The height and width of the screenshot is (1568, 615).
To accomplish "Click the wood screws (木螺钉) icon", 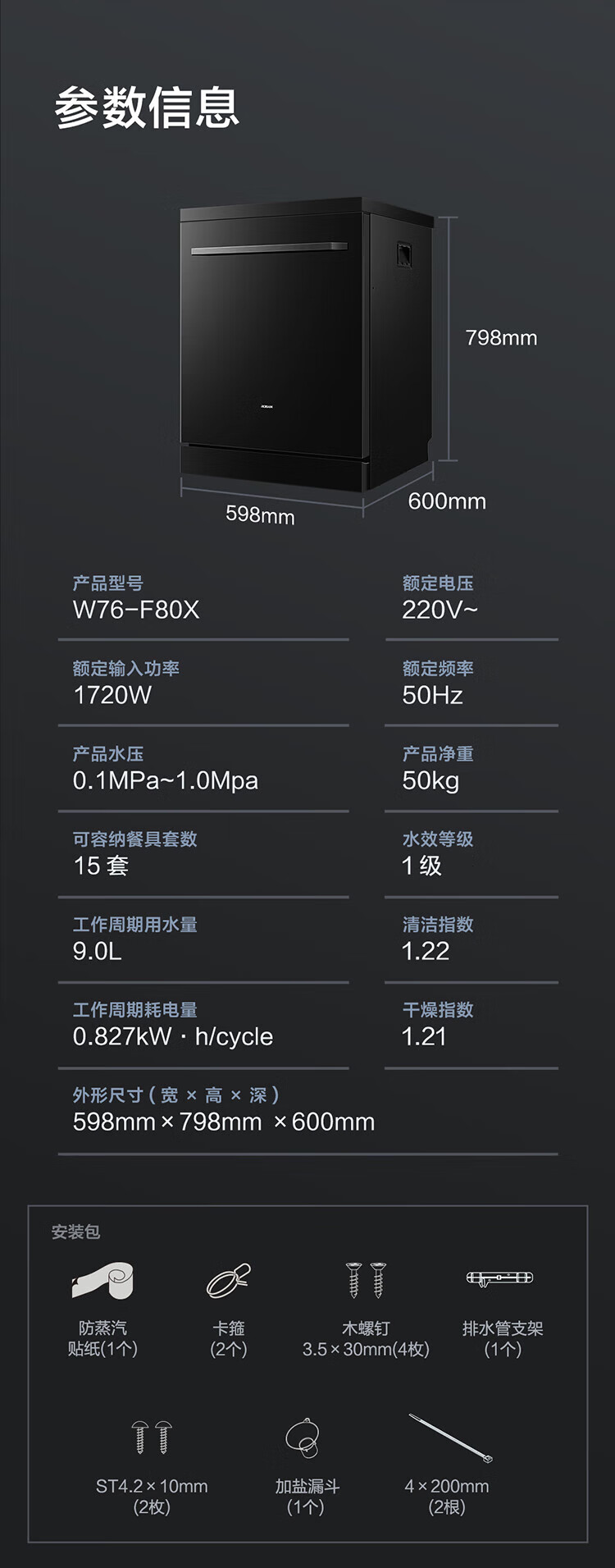I will (x=366, y=1279).
